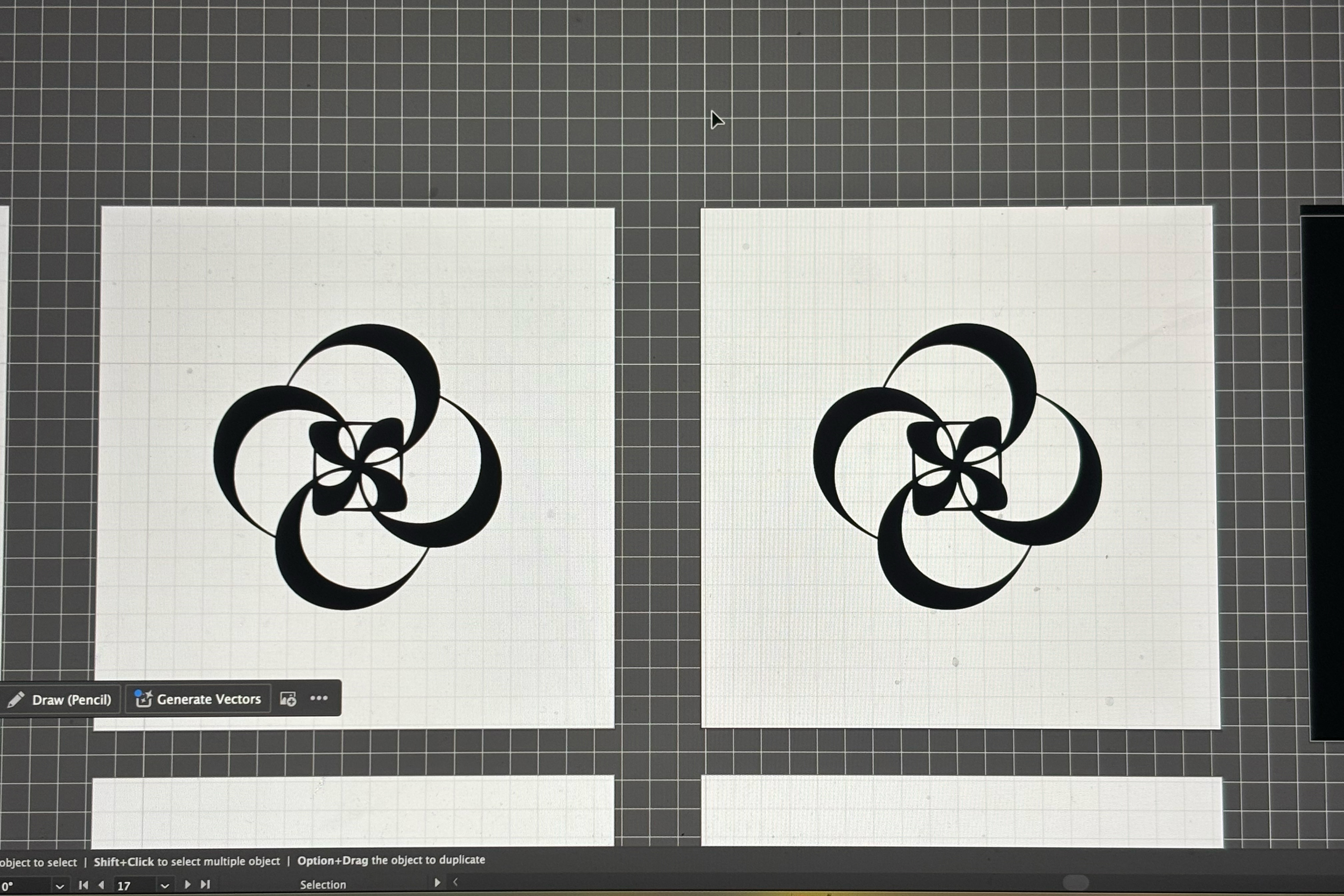
Task: Jump to the last artboard
Action: point(205,884)
